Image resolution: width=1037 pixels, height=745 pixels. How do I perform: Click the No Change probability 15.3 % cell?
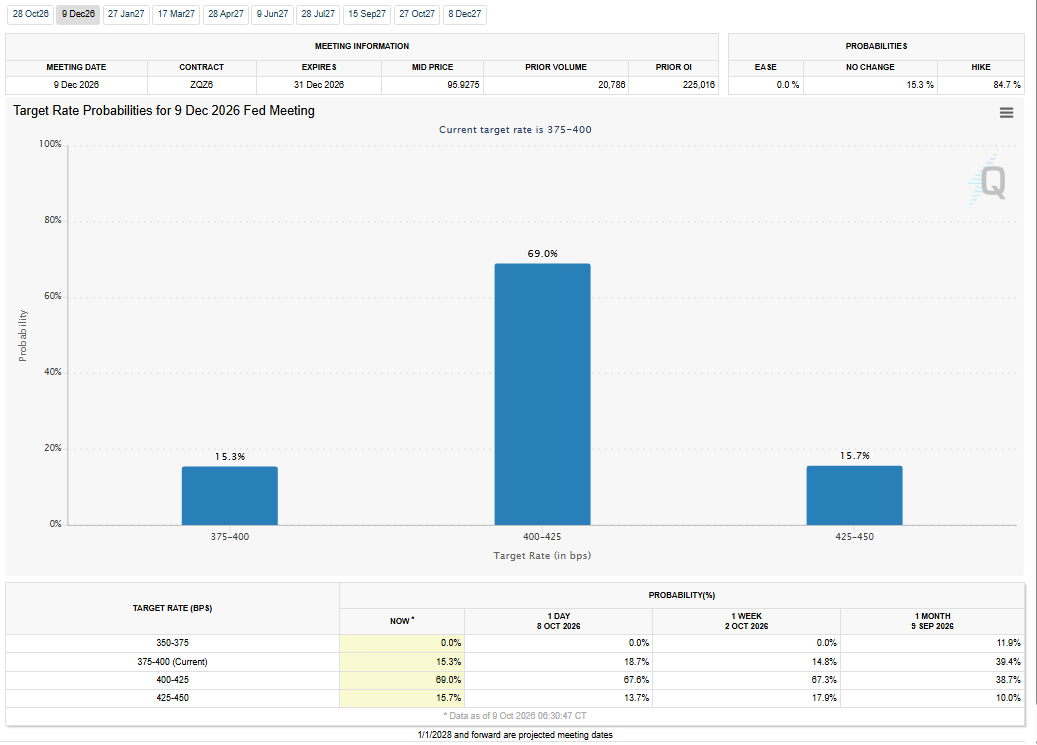point(870,85)
